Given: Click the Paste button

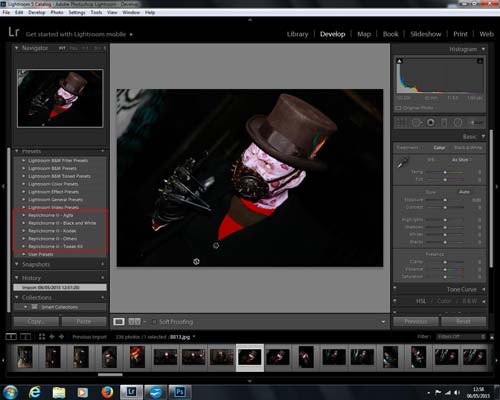Looking at the screenshot, I should (84, 322).
